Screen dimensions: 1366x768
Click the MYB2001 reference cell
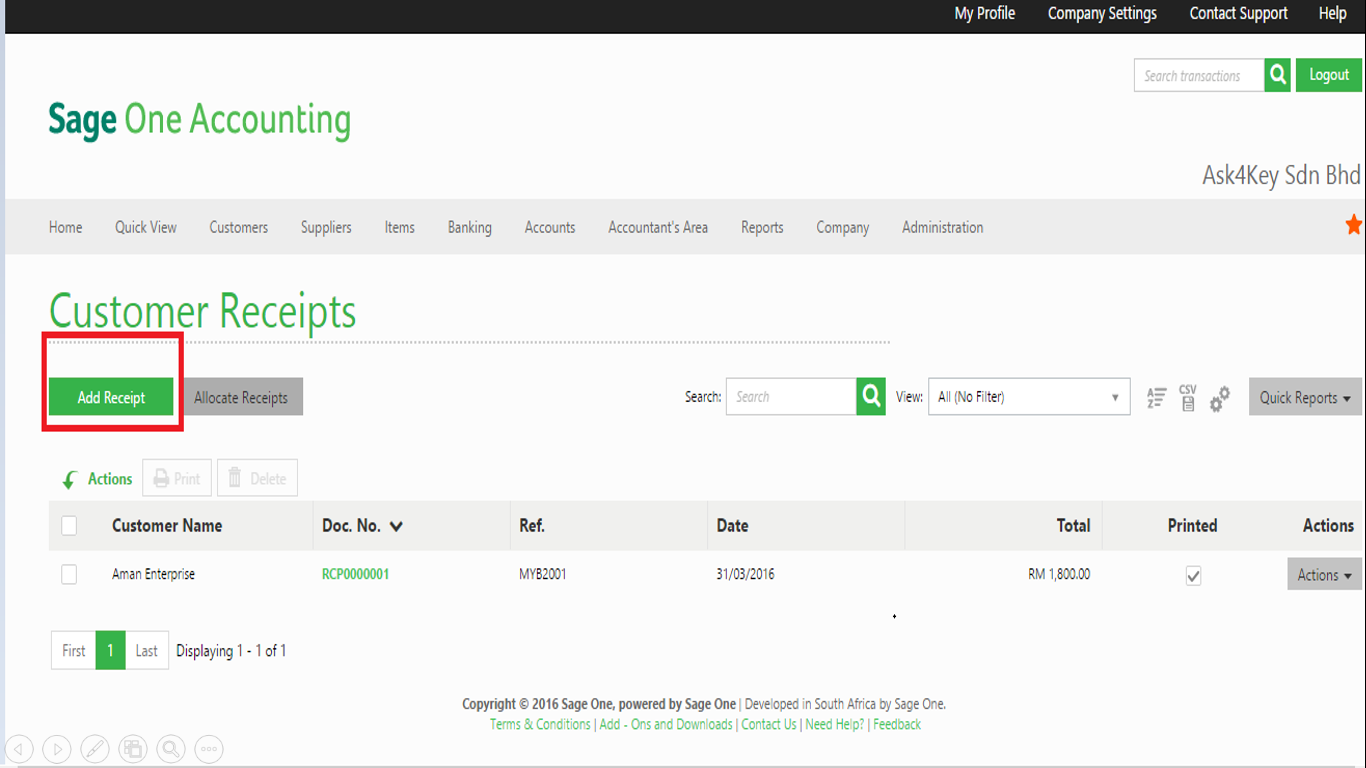[x=543, y=574]
